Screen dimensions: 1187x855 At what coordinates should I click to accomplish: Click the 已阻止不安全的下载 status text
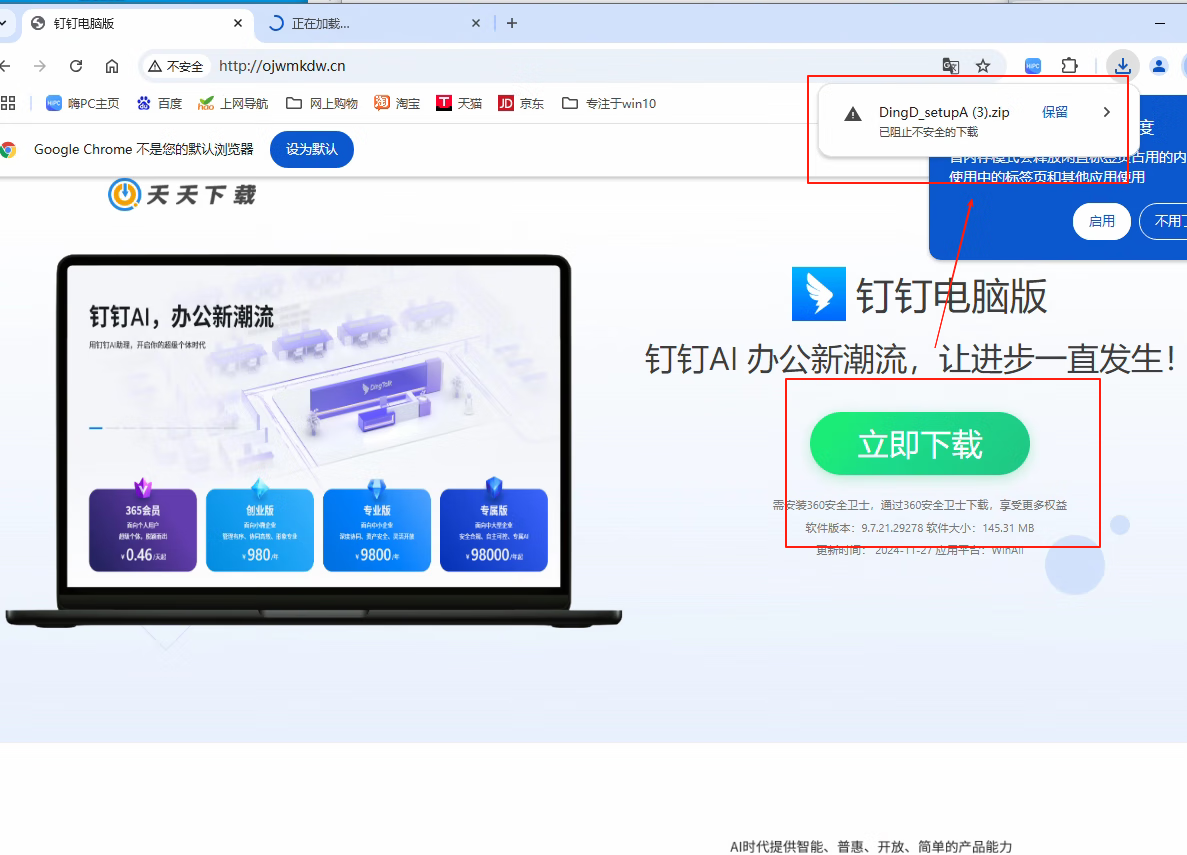pos(928,132)
